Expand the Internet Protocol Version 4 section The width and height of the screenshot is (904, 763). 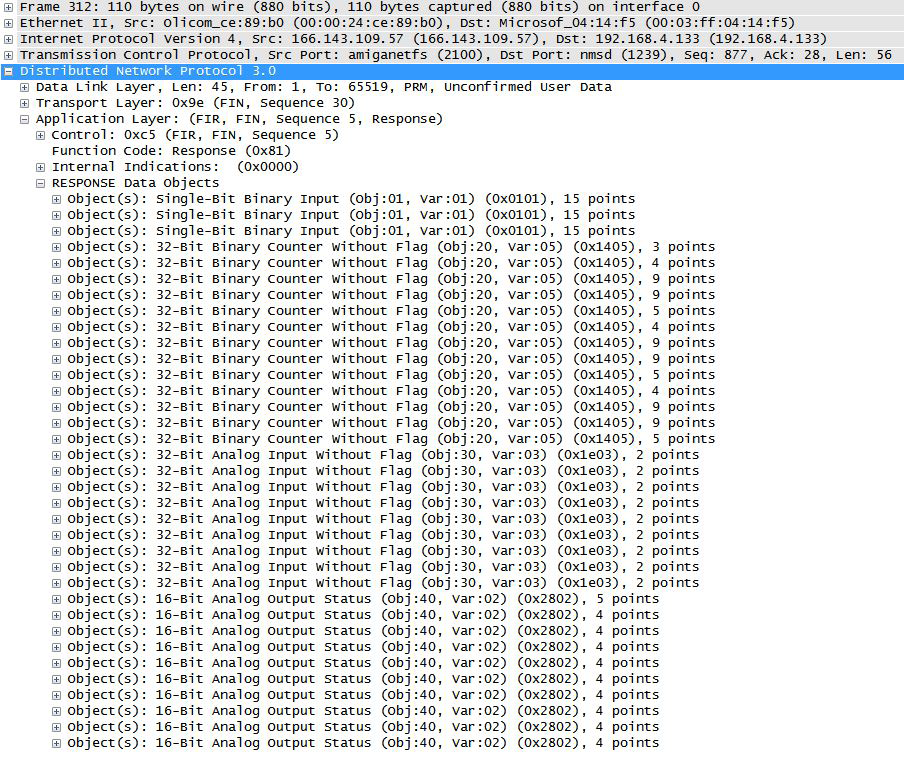pyautogui.click(x=9, y=39)
